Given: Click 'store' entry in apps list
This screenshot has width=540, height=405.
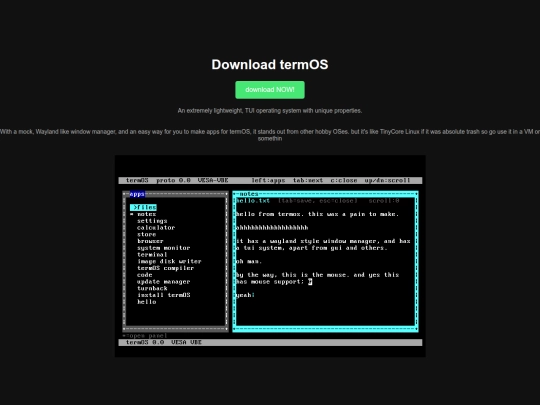Looking at the screenshot, I should (x=146, y=234).
